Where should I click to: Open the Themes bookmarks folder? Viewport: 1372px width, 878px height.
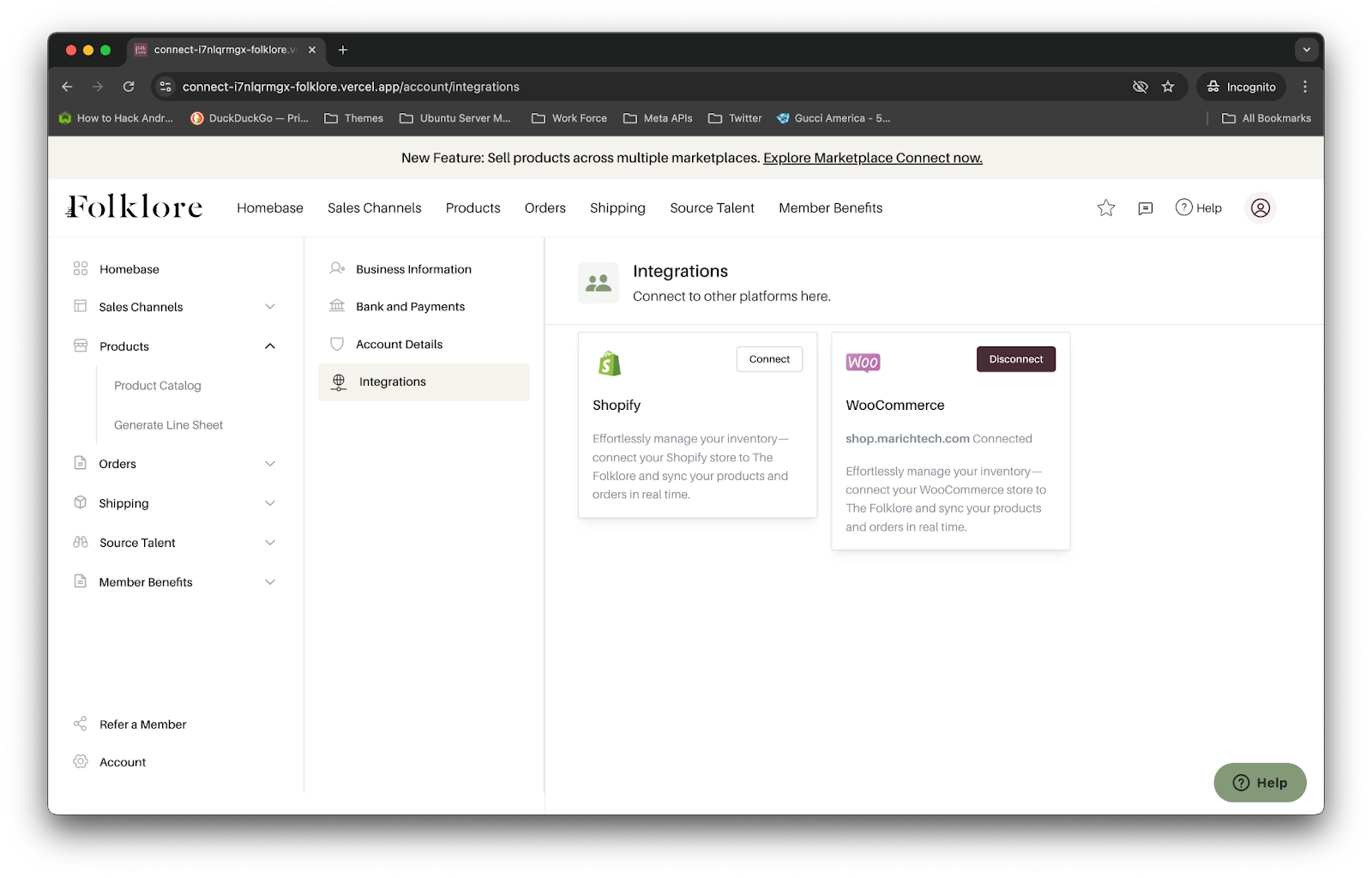(354, 118)
